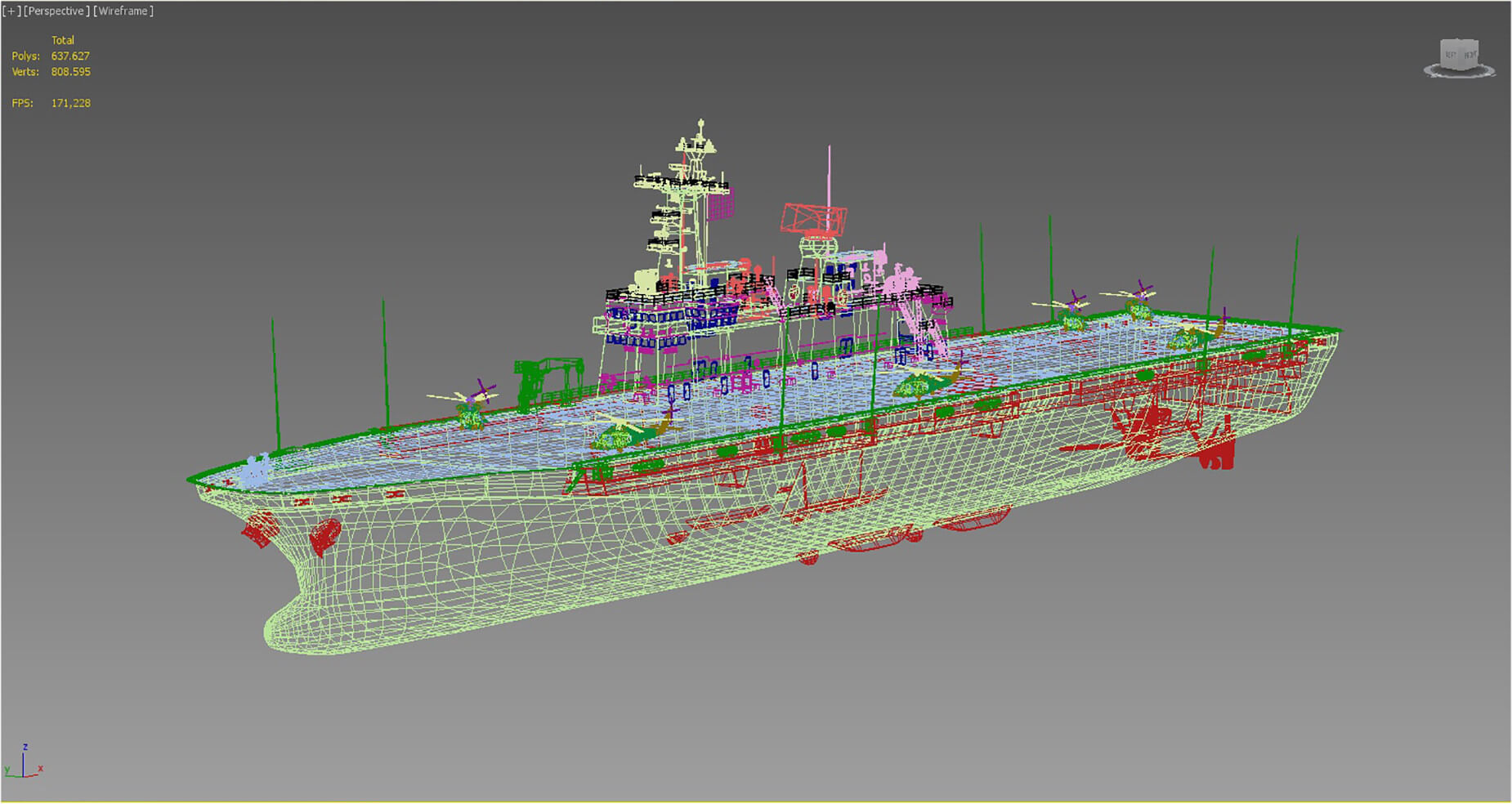The image size is (1512, 804).
Task: Click the ViewCube's left-hand face
Action: pos(1451,55)
